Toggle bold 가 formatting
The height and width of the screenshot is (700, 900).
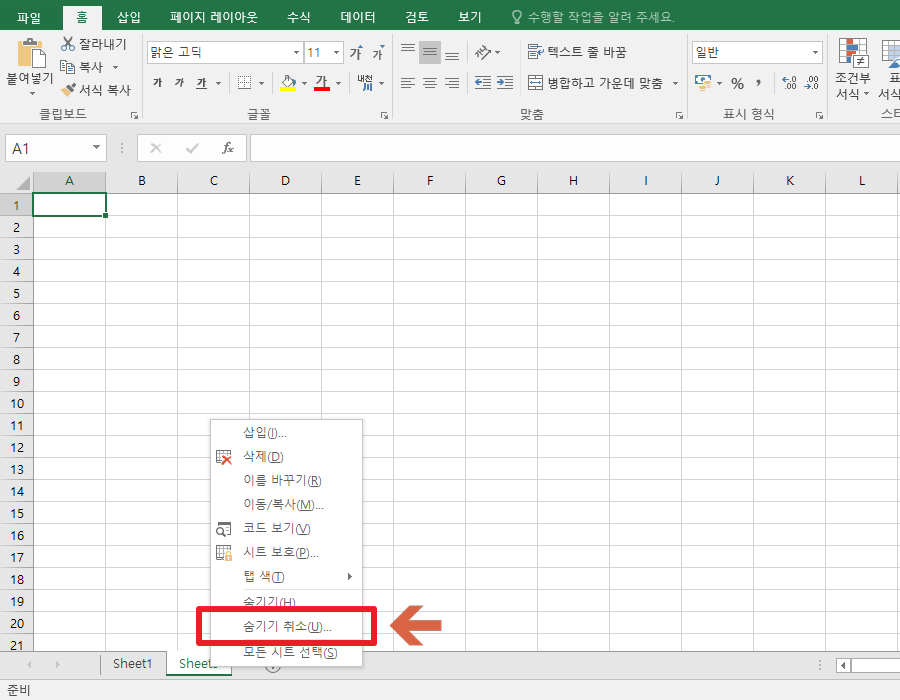click(x=158, y=83)
